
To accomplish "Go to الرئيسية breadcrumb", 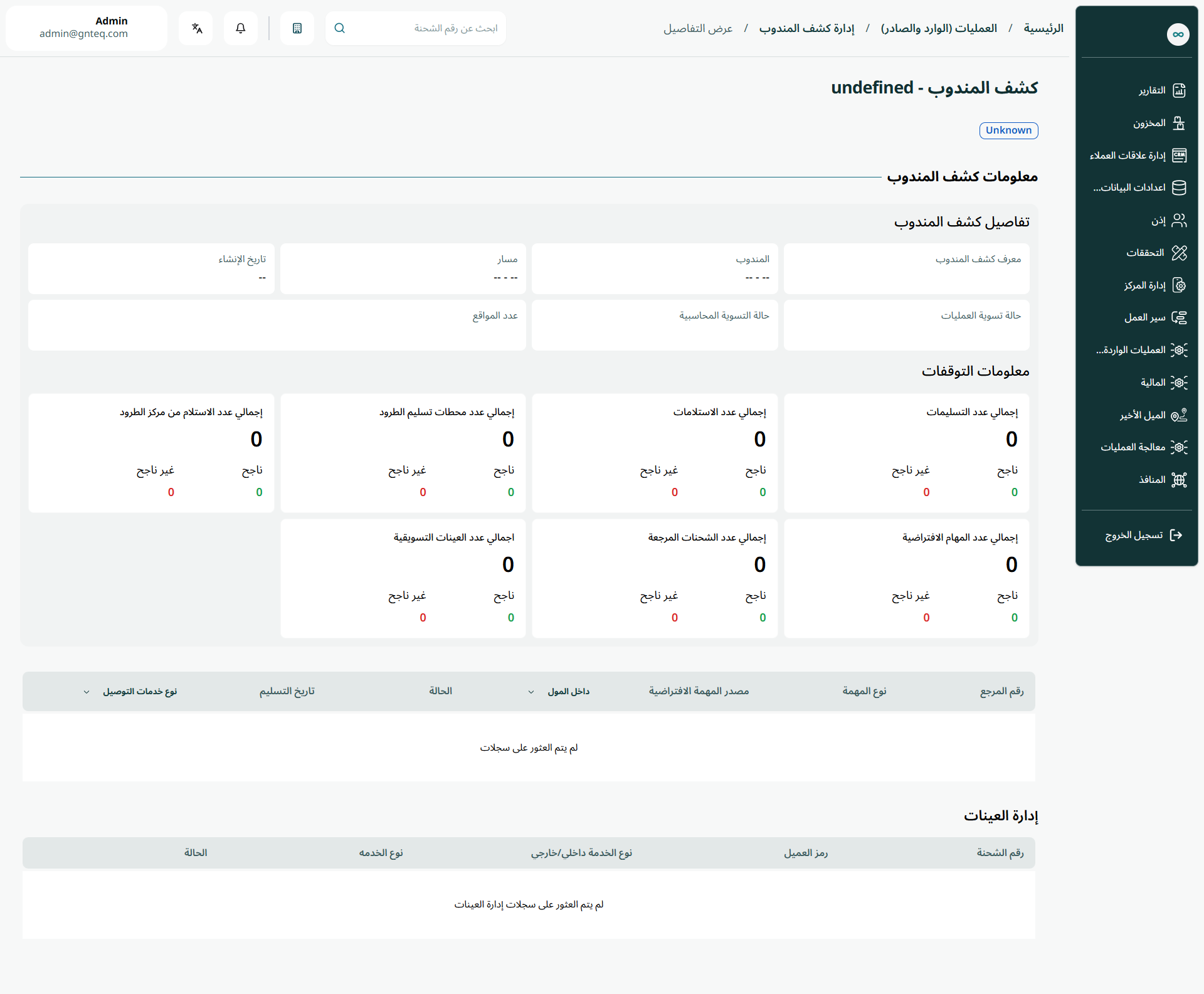I will pyautogui.click(x=1043, y=28).
